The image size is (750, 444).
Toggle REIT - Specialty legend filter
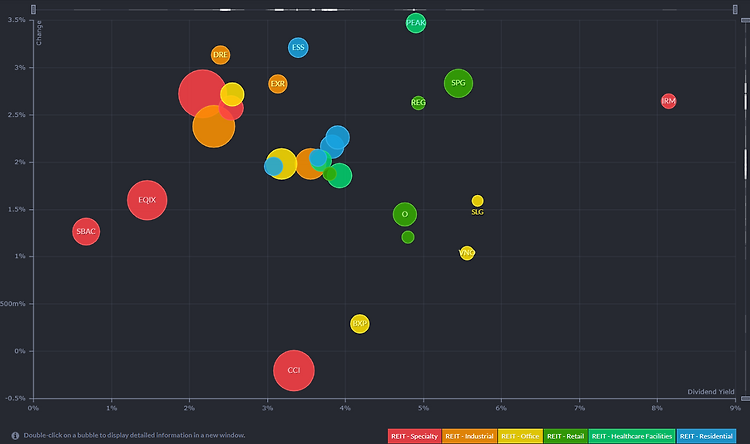(414, 436)
